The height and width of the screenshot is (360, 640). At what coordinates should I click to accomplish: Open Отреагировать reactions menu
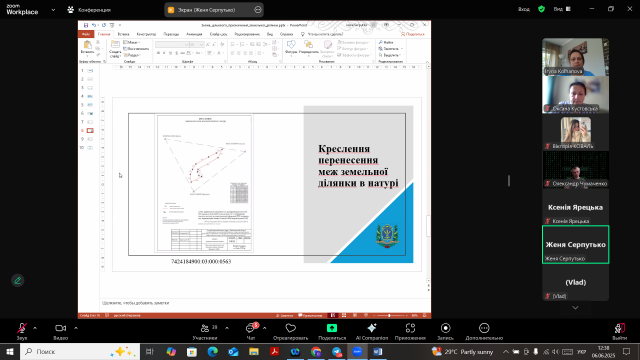[291, 331]
